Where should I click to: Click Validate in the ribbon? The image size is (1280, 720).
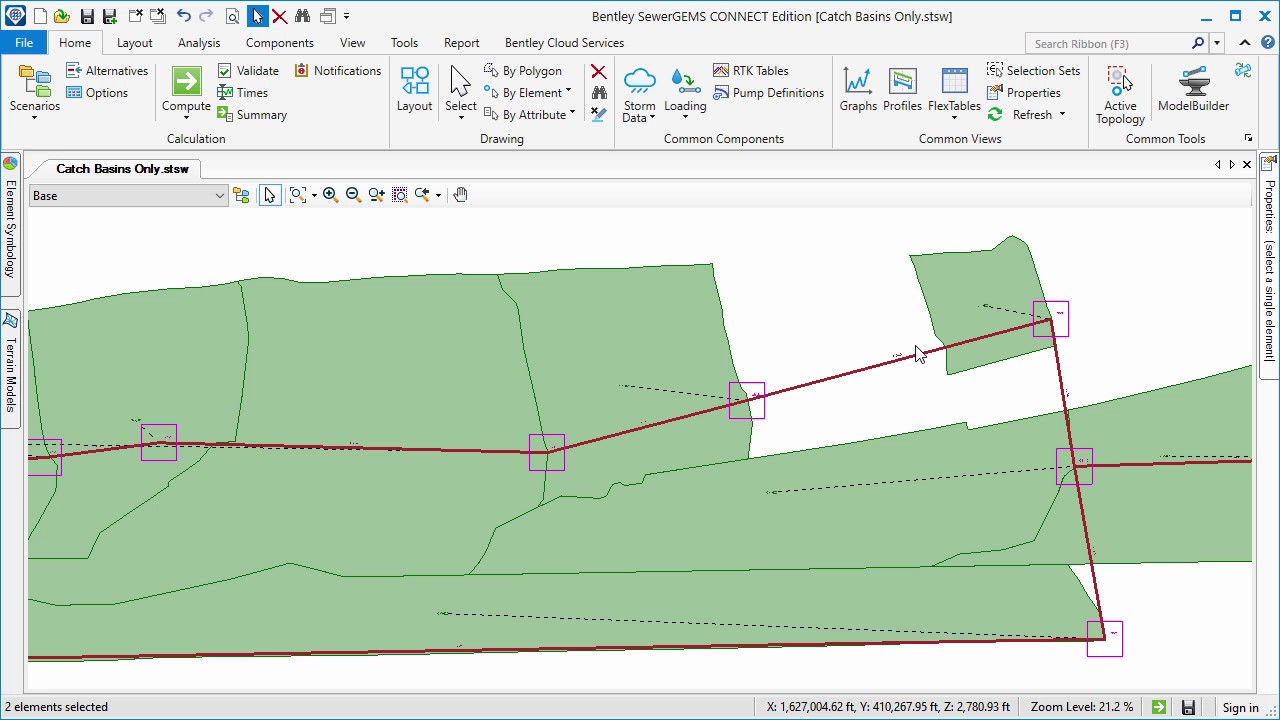pos(248,71)
